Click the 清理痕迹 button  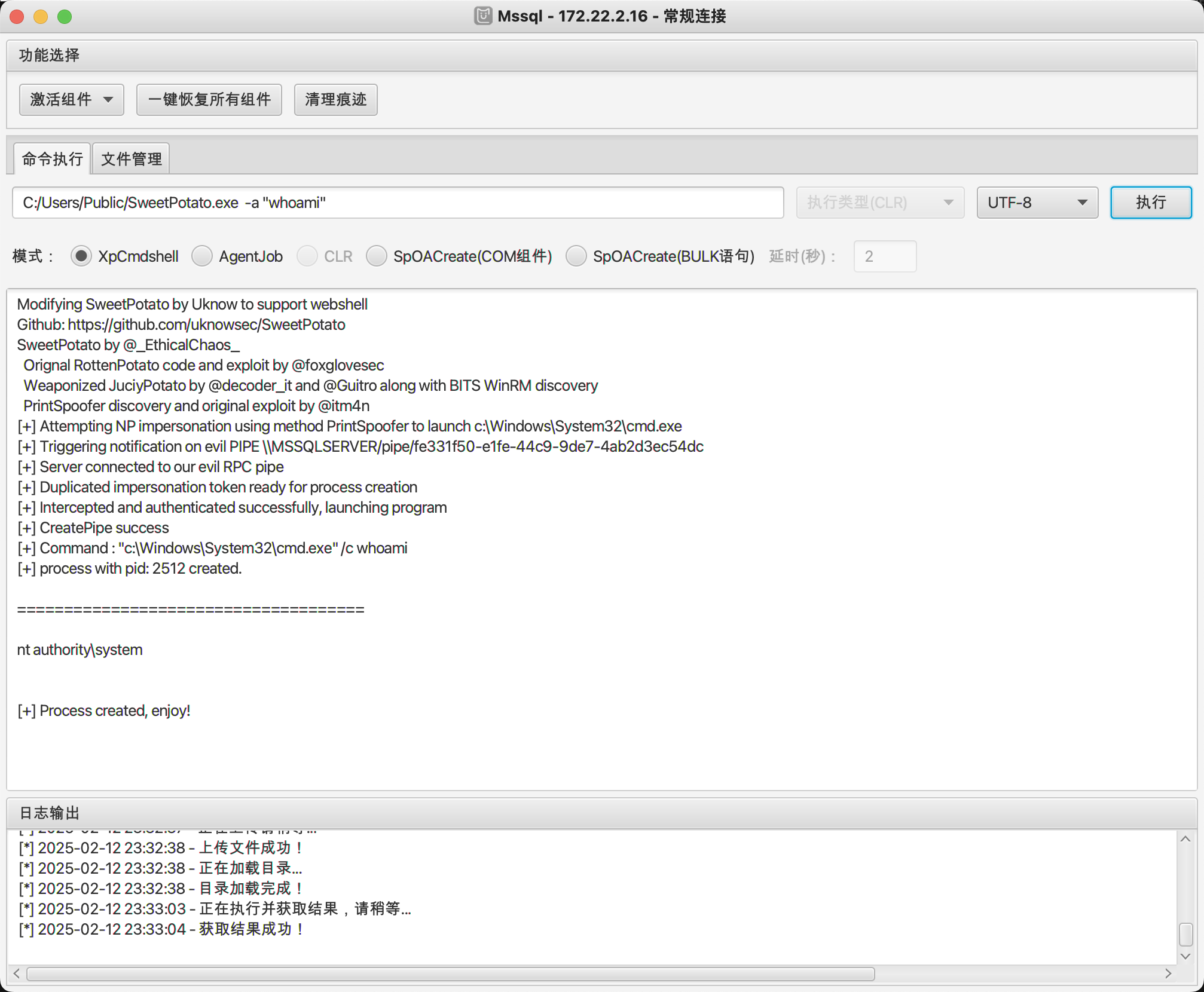click(335, 99)
